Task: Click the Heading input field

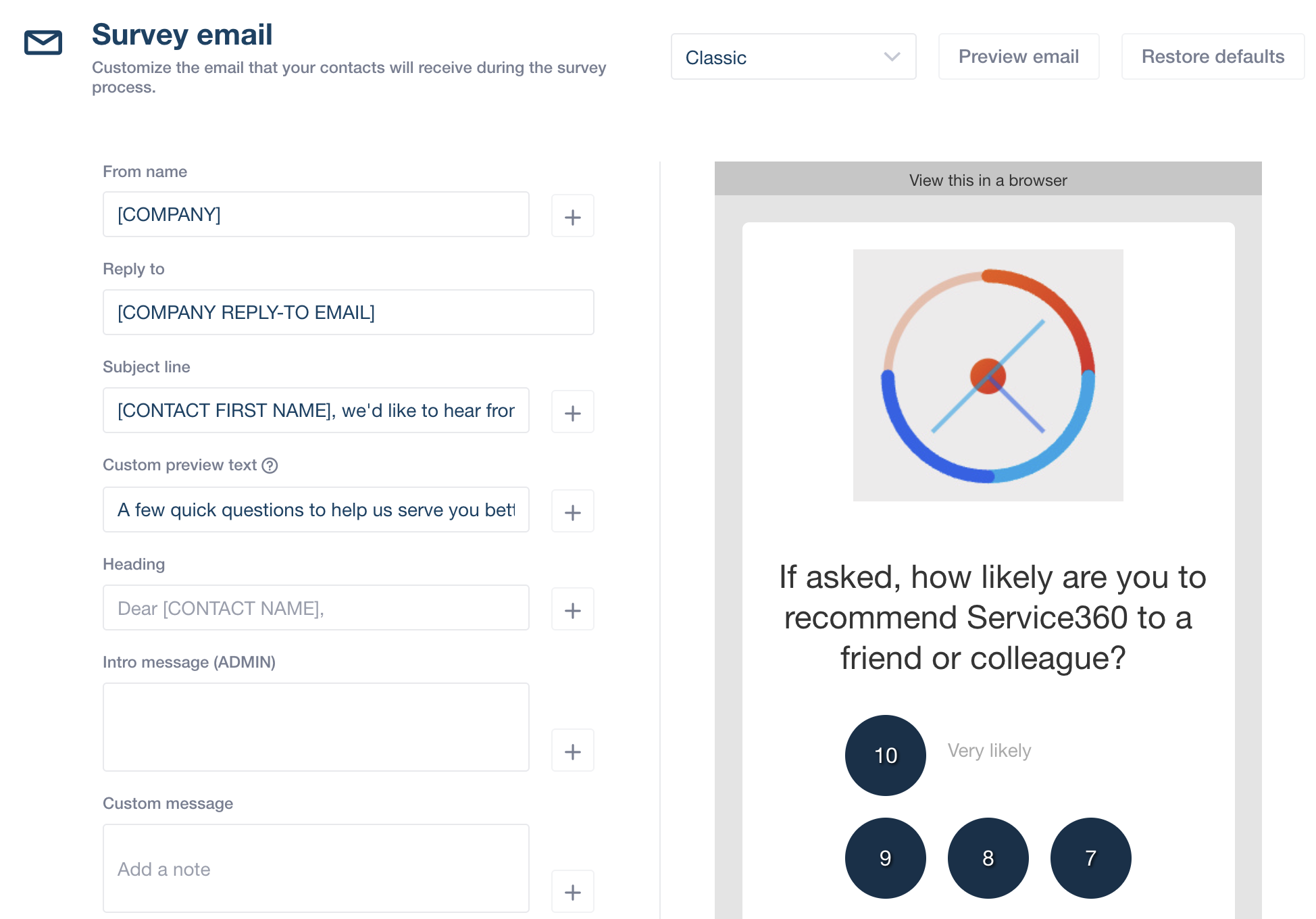Action: coord(315,607)
